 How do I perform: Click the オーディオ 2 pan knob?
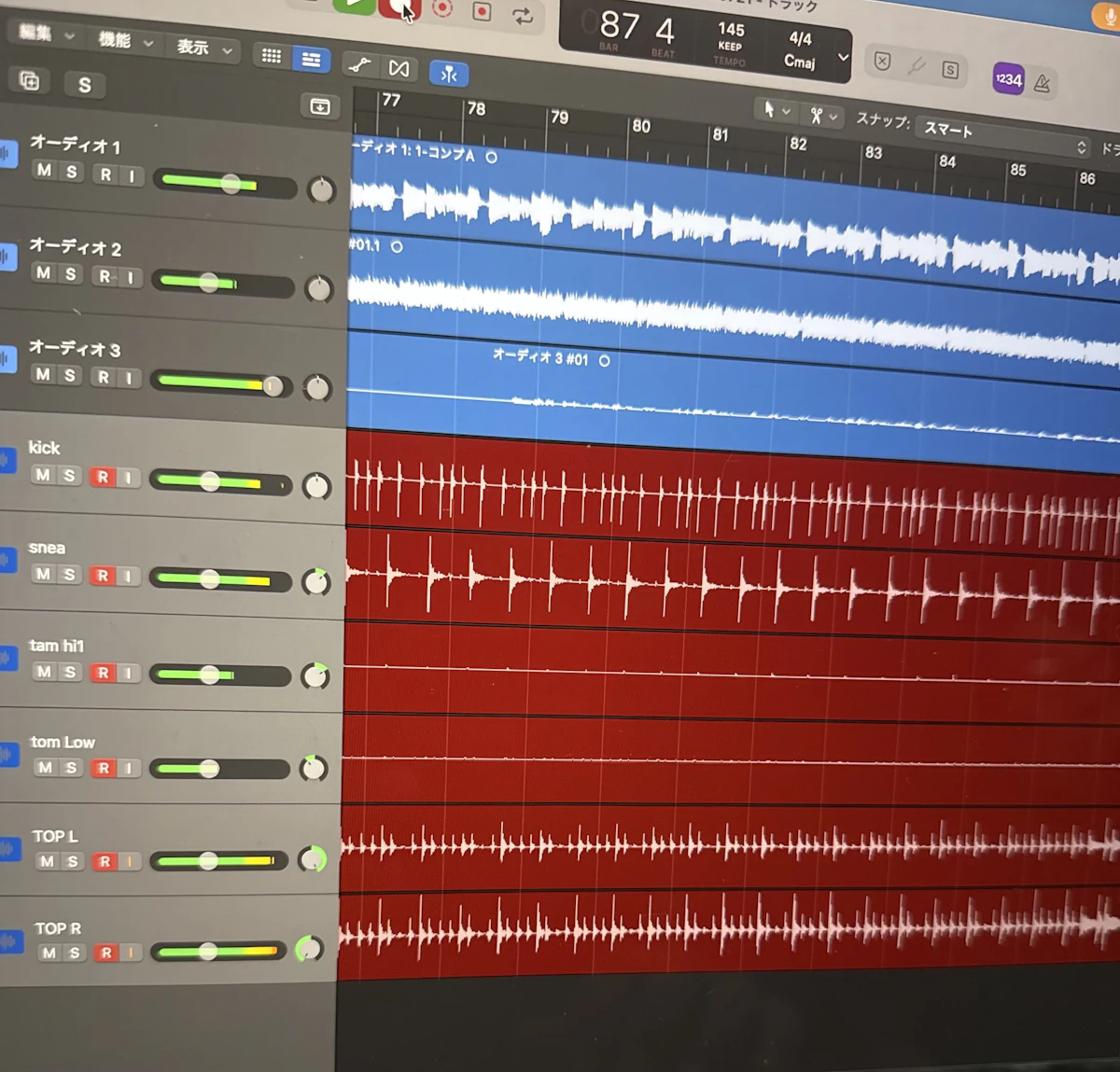(319, 289)
